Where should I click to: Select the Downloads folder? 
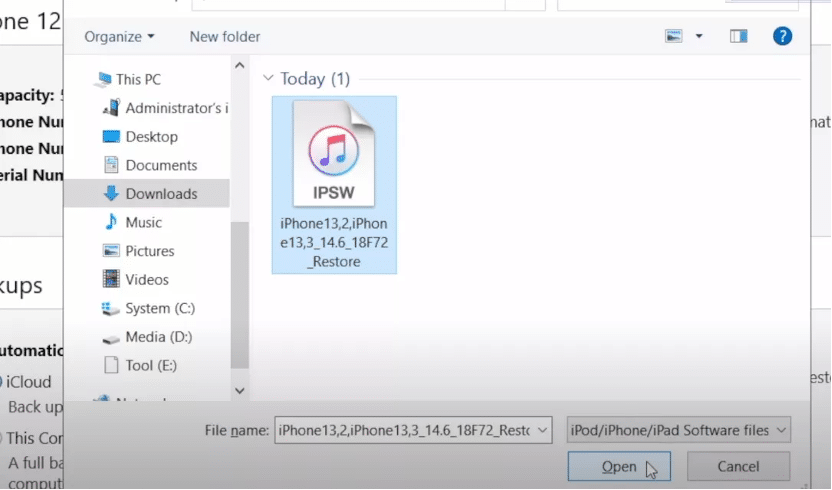[161, 194]
